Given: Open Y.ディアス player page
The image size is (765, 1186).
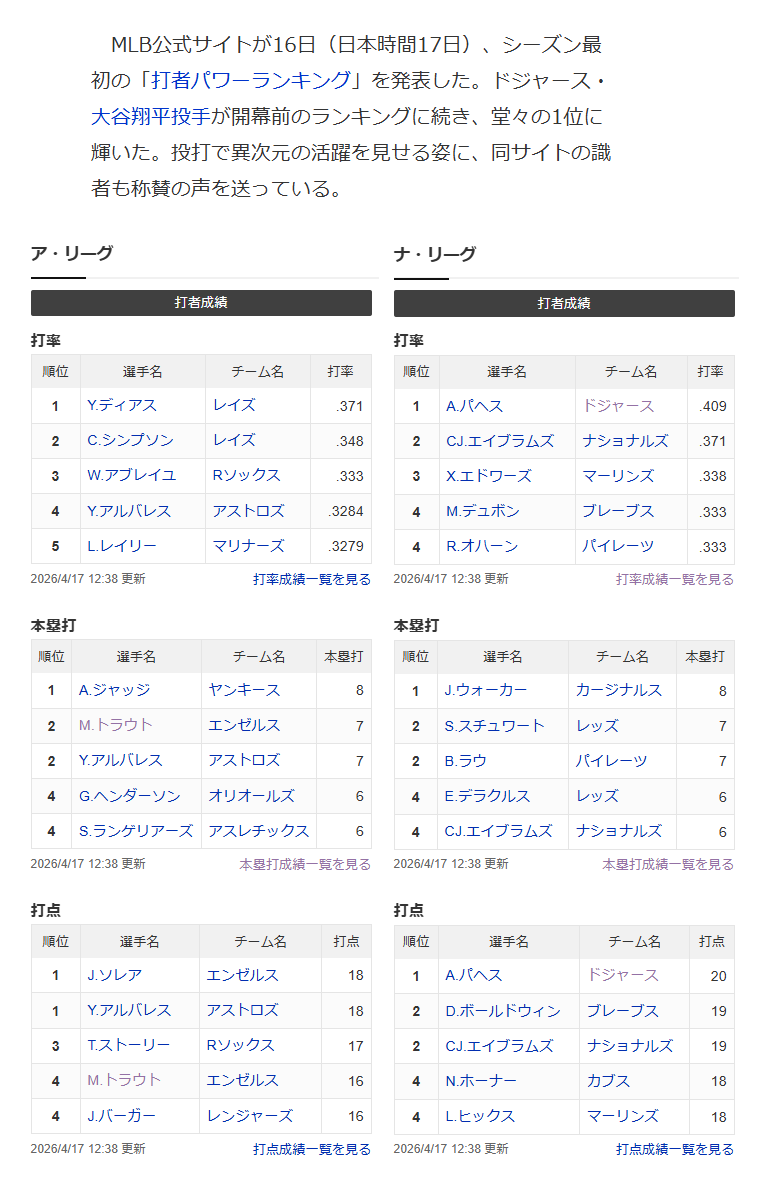Looking at the screenshot, I should (x=121, y=406).
